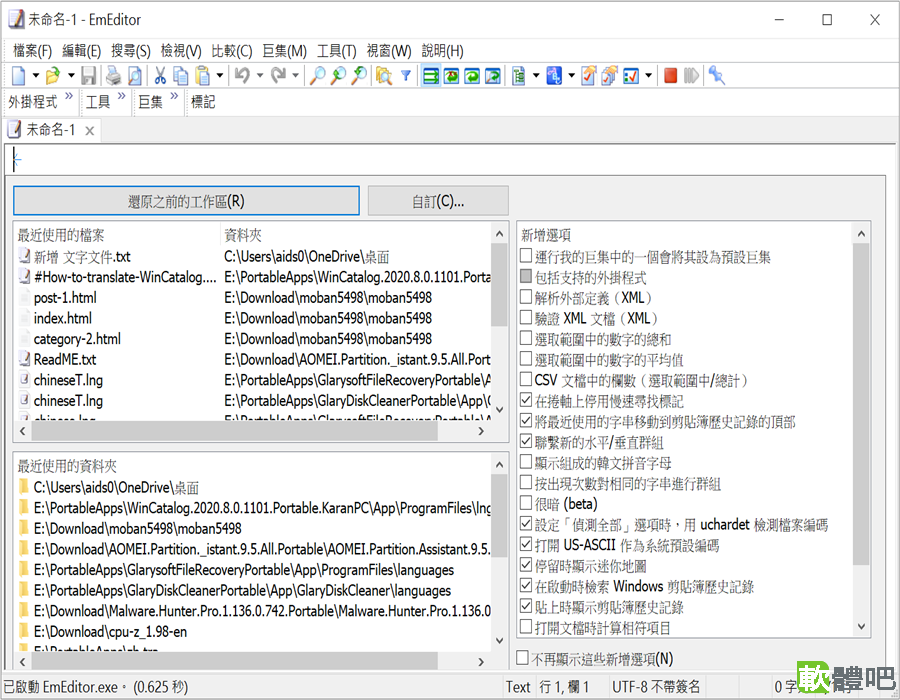
Task: Open Redo history dropdown arrow
Action: click(x=295, y=76)
